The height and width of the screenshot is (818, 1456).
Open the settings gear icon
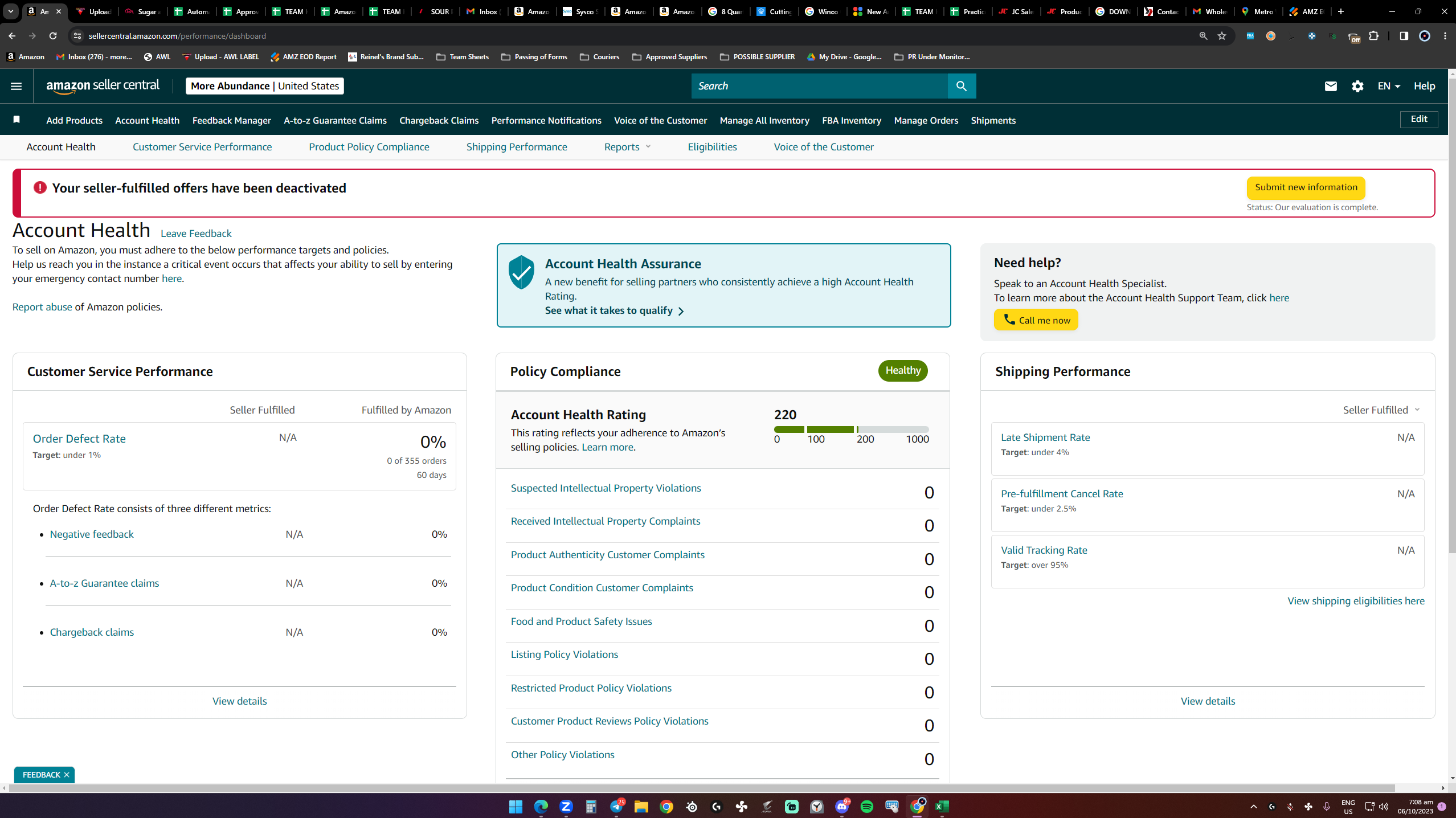click(x=1357, y=86)
